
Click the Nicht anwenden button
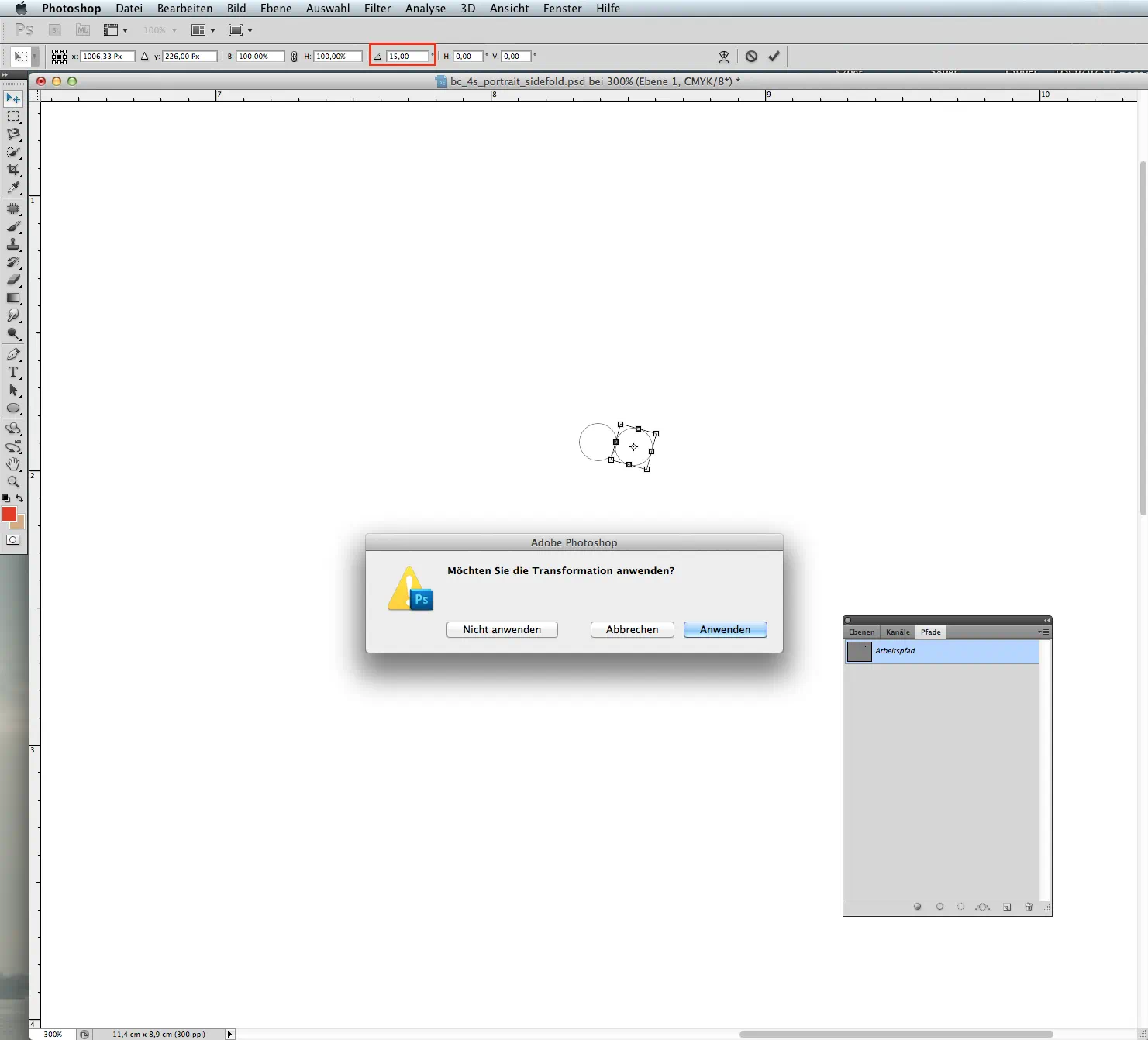click(502, 630)
